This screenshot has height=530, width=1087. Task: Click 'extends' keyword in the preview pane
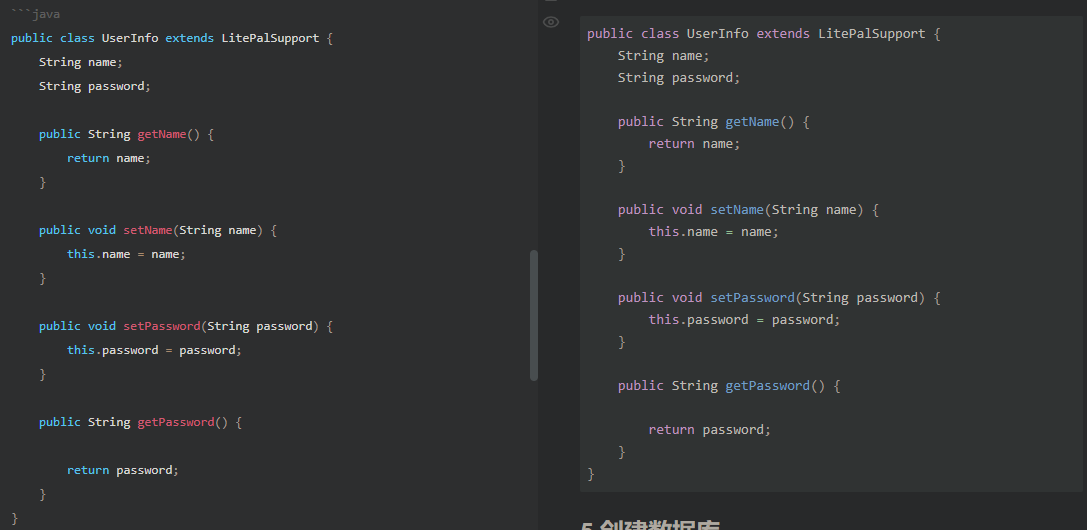pyautogui.click(x=783, y=34)
